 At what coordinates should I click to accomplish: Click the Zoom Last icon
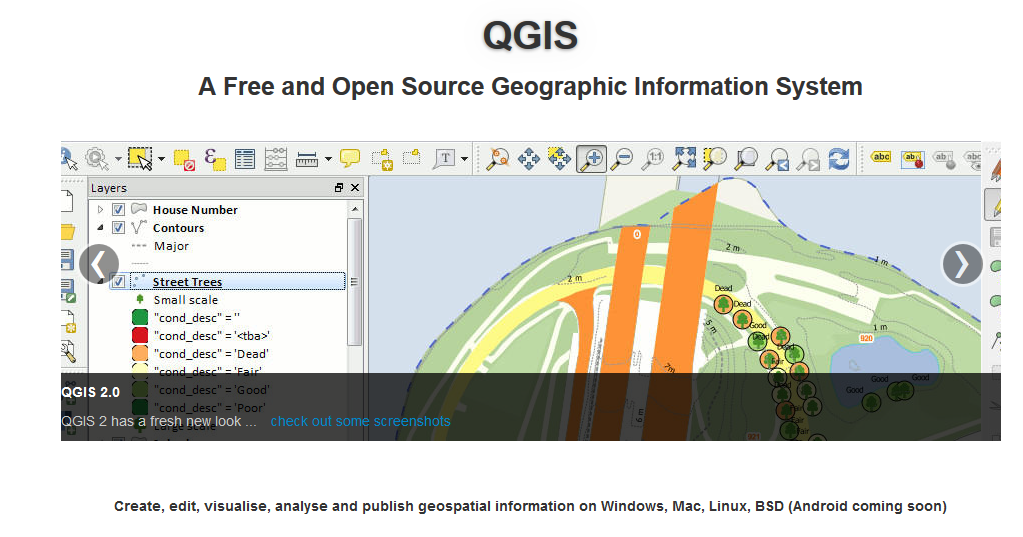(777, 159)
